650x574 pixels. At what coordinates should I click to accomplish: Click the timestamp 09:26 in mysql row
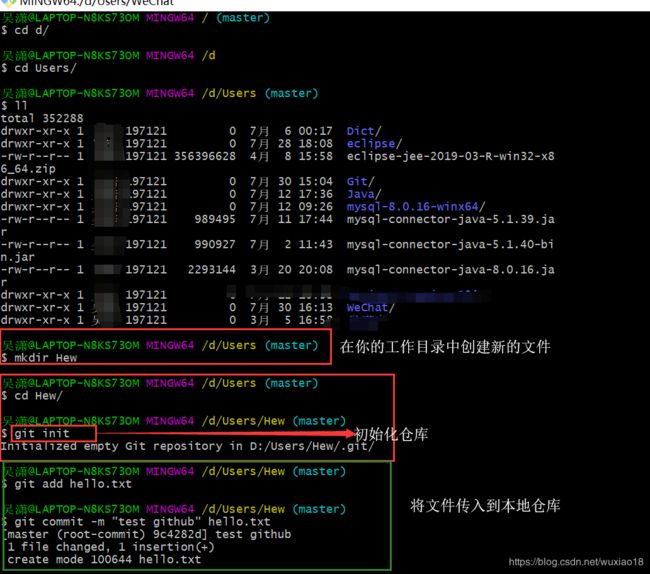(315, 206)
